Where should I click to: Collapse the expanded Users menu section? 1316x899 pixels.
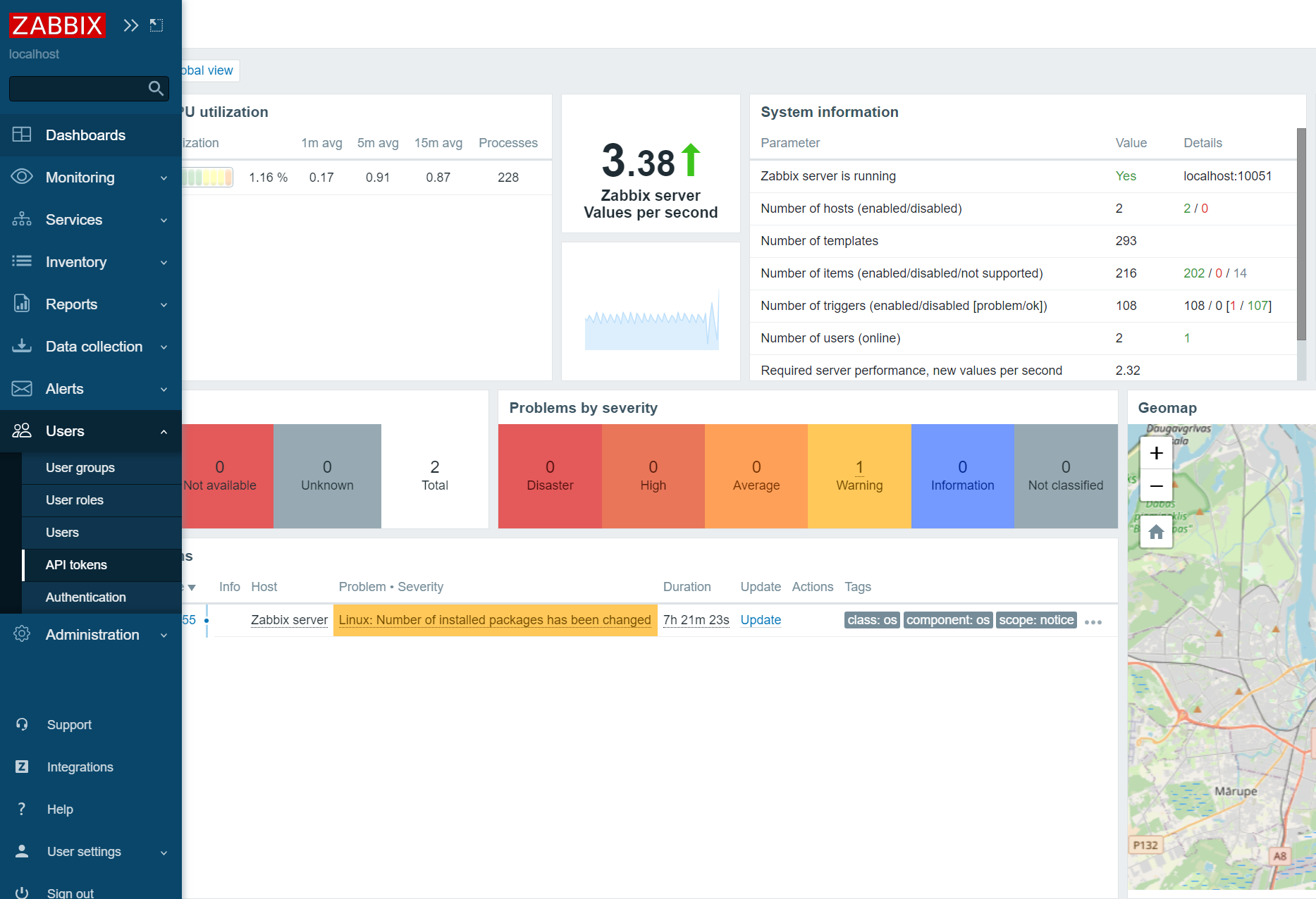(164, 431)
